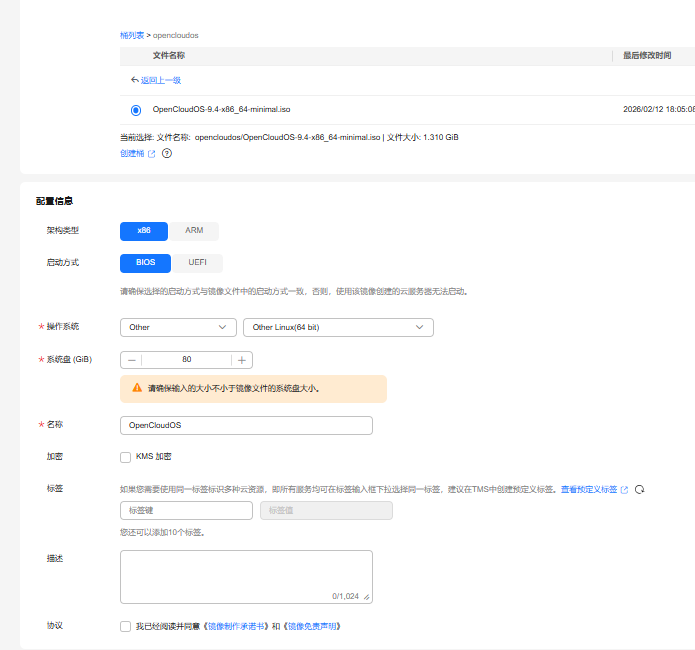Image resolution: width=695 pixels, height=650 pixels.
Task: Click the 当前选择 file size summary text
Action: click(x=289, y=137)
